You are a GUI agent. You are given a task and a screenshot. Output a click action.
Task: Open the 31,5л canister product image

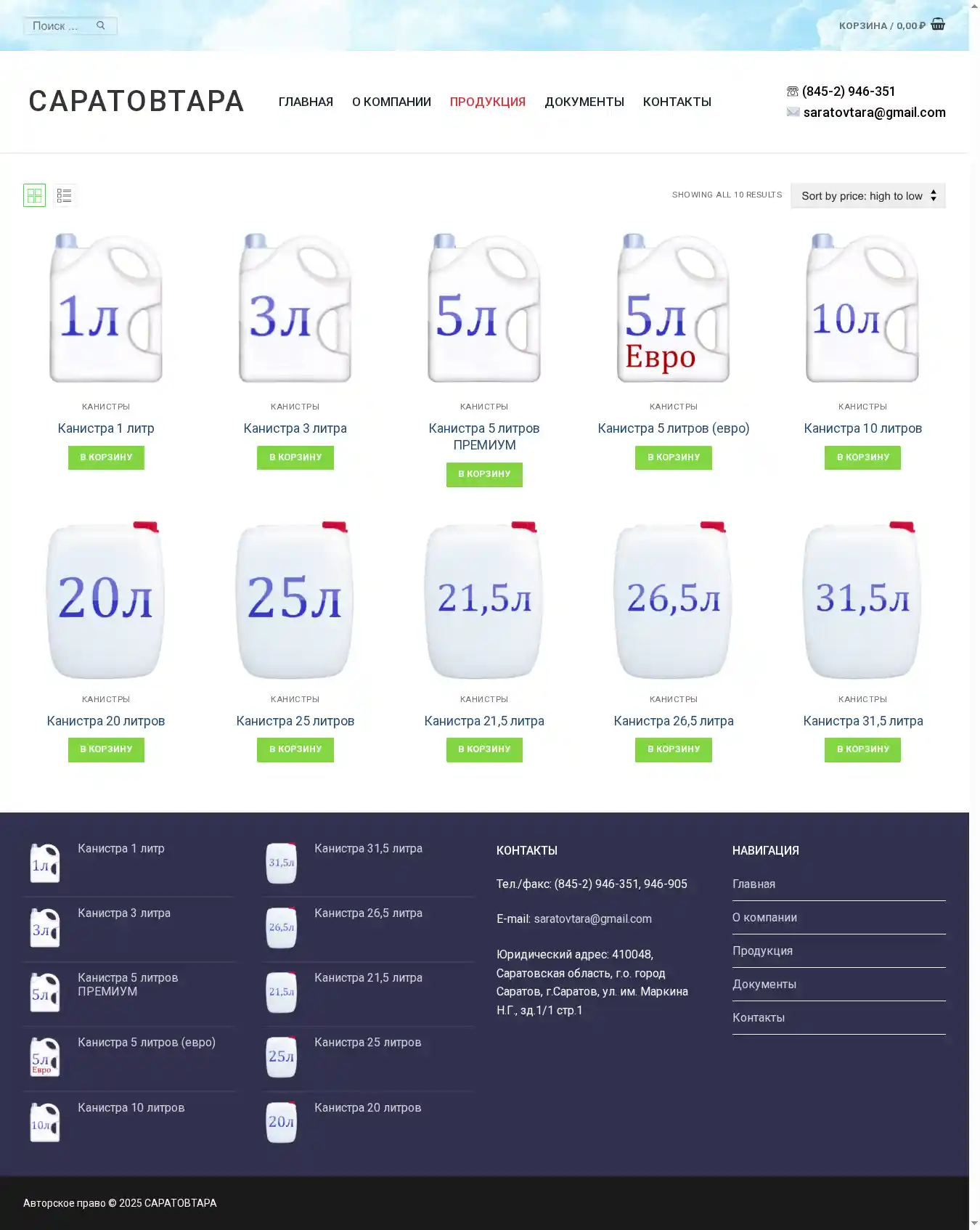click(x=862, y=600)
